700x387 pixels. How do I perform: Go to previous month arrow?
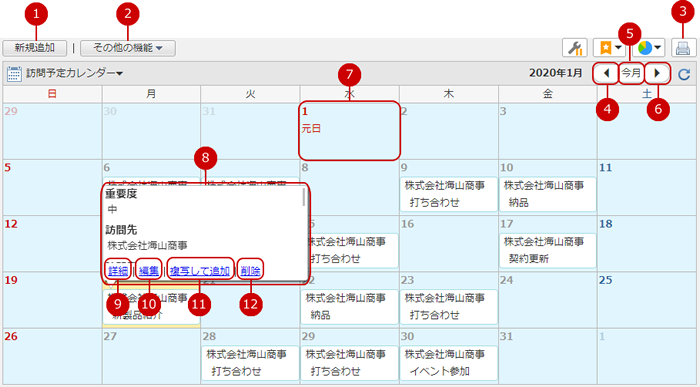pos(606,73)
